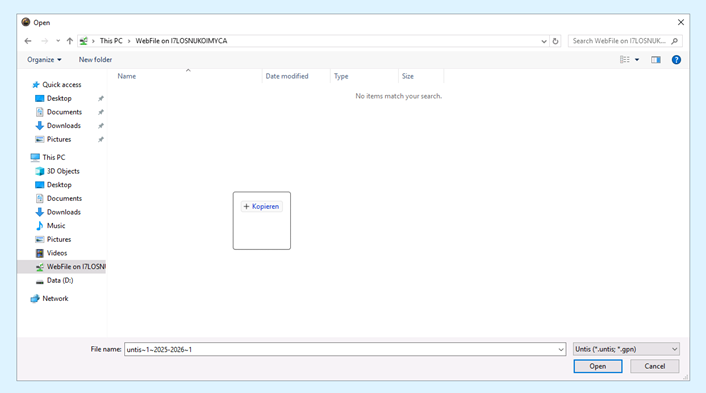The image size is (706, 393).
Task: Create a New folder
Action: [x=95, y=59]
